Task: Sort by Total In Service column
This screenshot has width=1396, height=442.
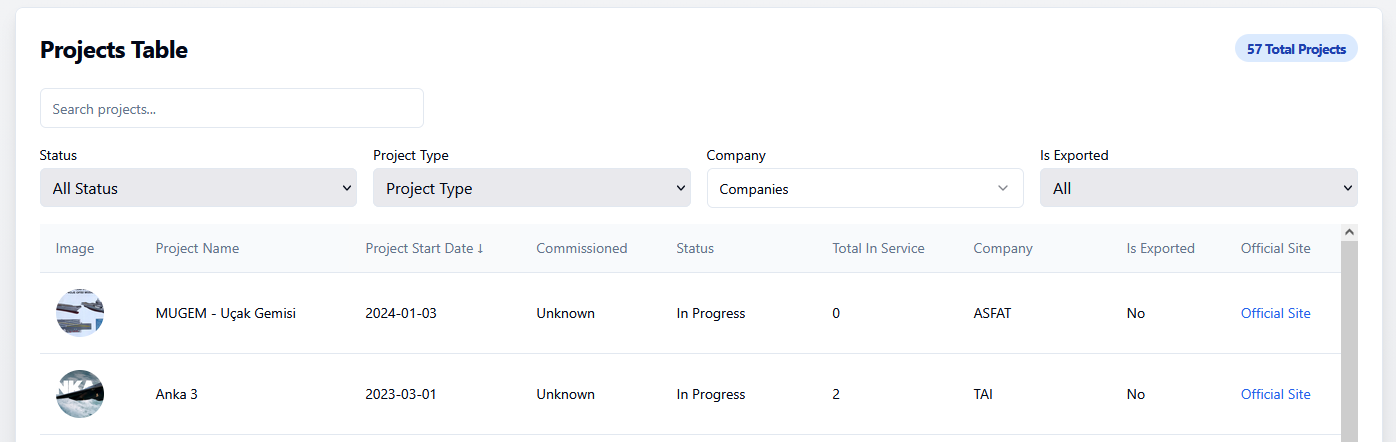Action: coord(878,249)
